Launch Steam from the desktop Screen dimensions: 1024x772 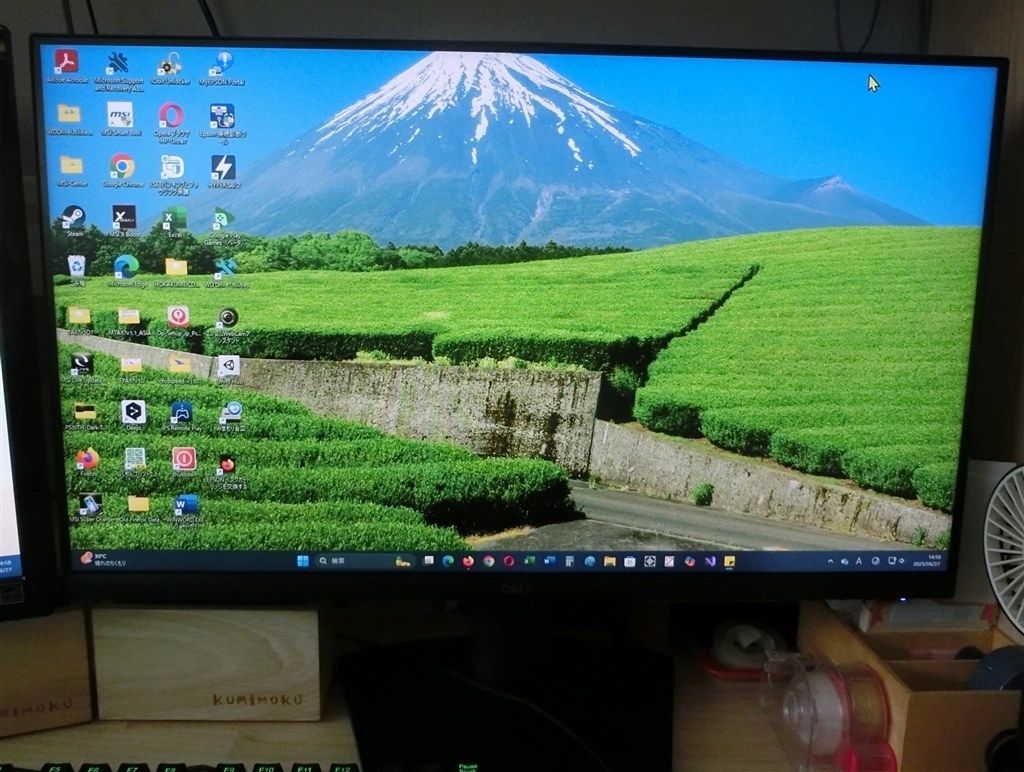[x=74, y=217]
